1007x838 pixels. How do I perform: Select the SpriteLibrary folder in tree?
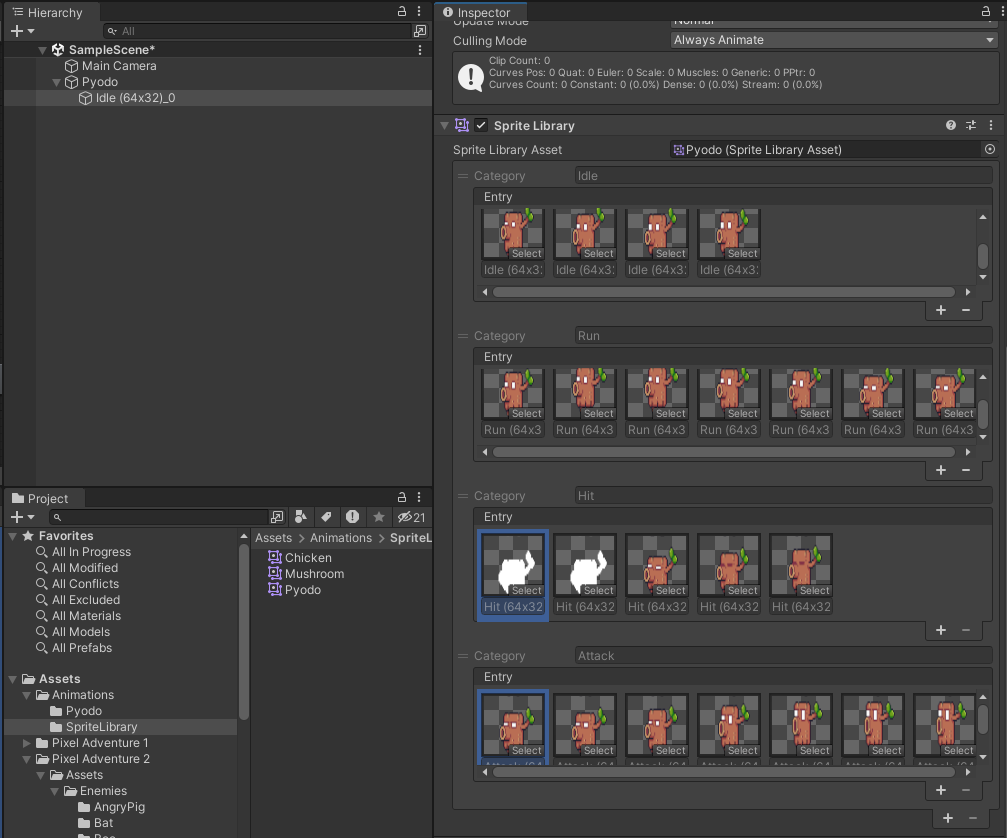pos(101,727)
